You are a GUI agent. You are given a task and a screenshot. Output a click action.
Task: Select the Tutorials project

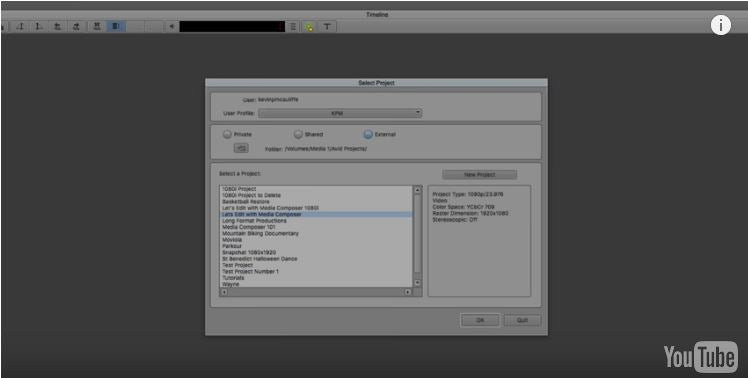tap(233, 277)
